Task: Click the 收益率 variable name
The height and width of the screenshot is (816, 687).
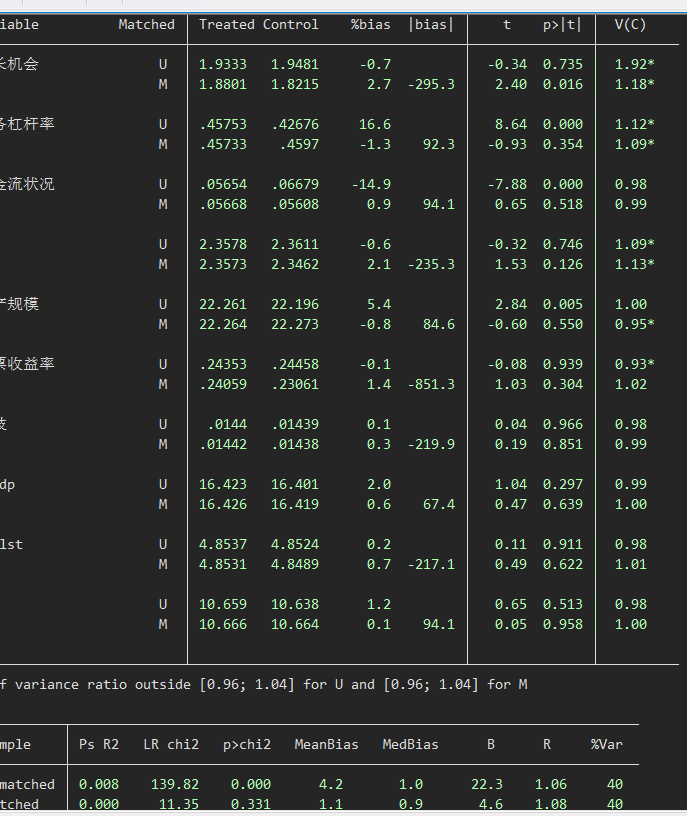Action: click(x=27, y=364)
